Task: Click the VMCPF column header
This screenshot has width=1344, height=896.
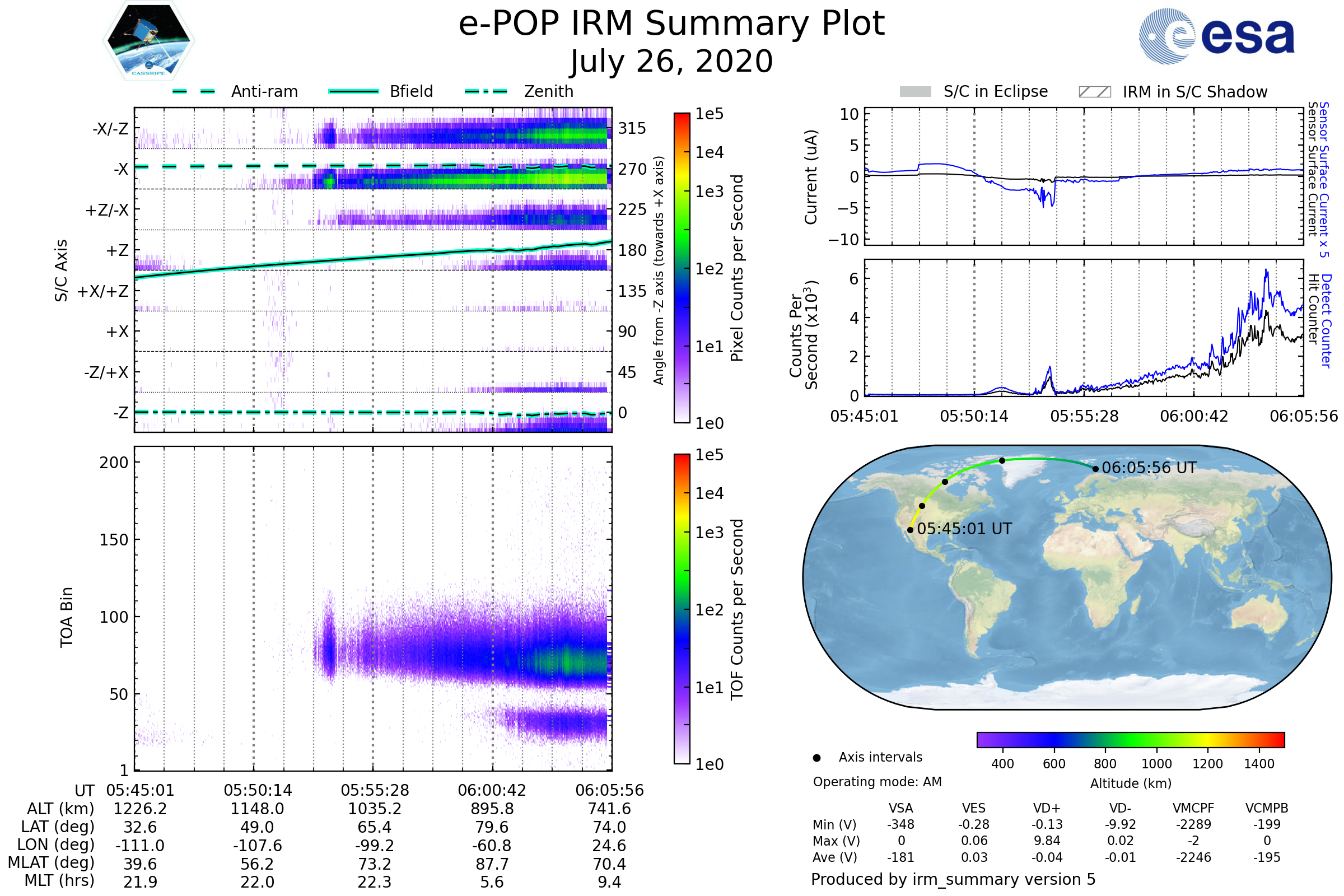Action: [x=1193, y=808]
